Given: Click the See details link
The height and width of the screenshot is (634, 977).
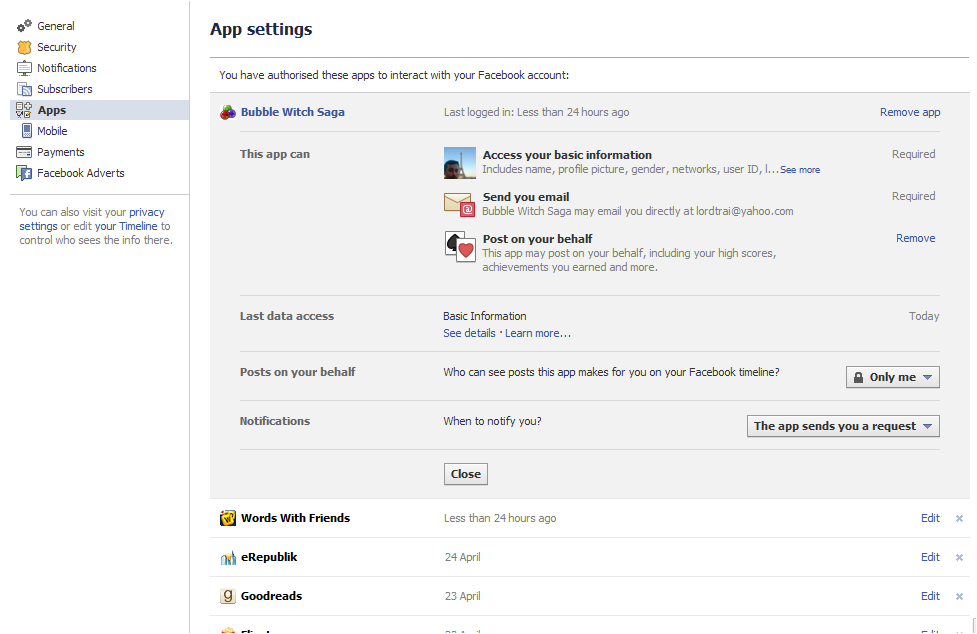Looking at the screenshot, I should [469, 333].
